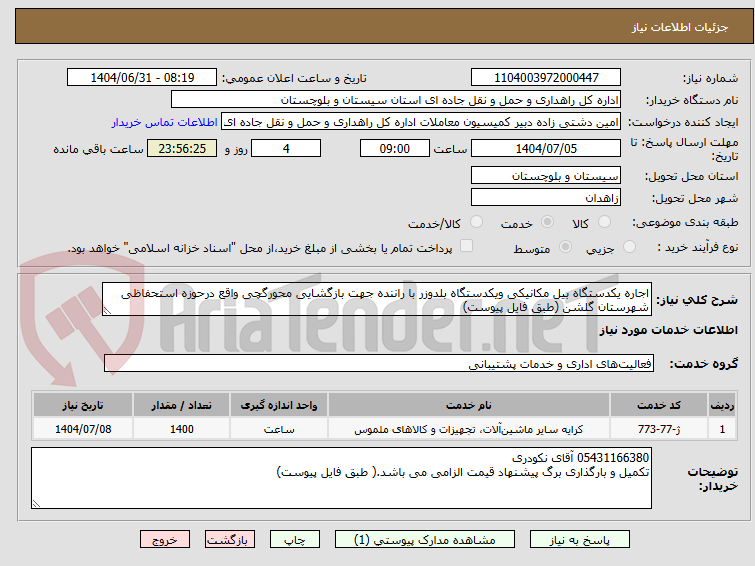The width and height of the screenshot is (755, 566).
Task: Click the request creator field
Action: point(421,122)
